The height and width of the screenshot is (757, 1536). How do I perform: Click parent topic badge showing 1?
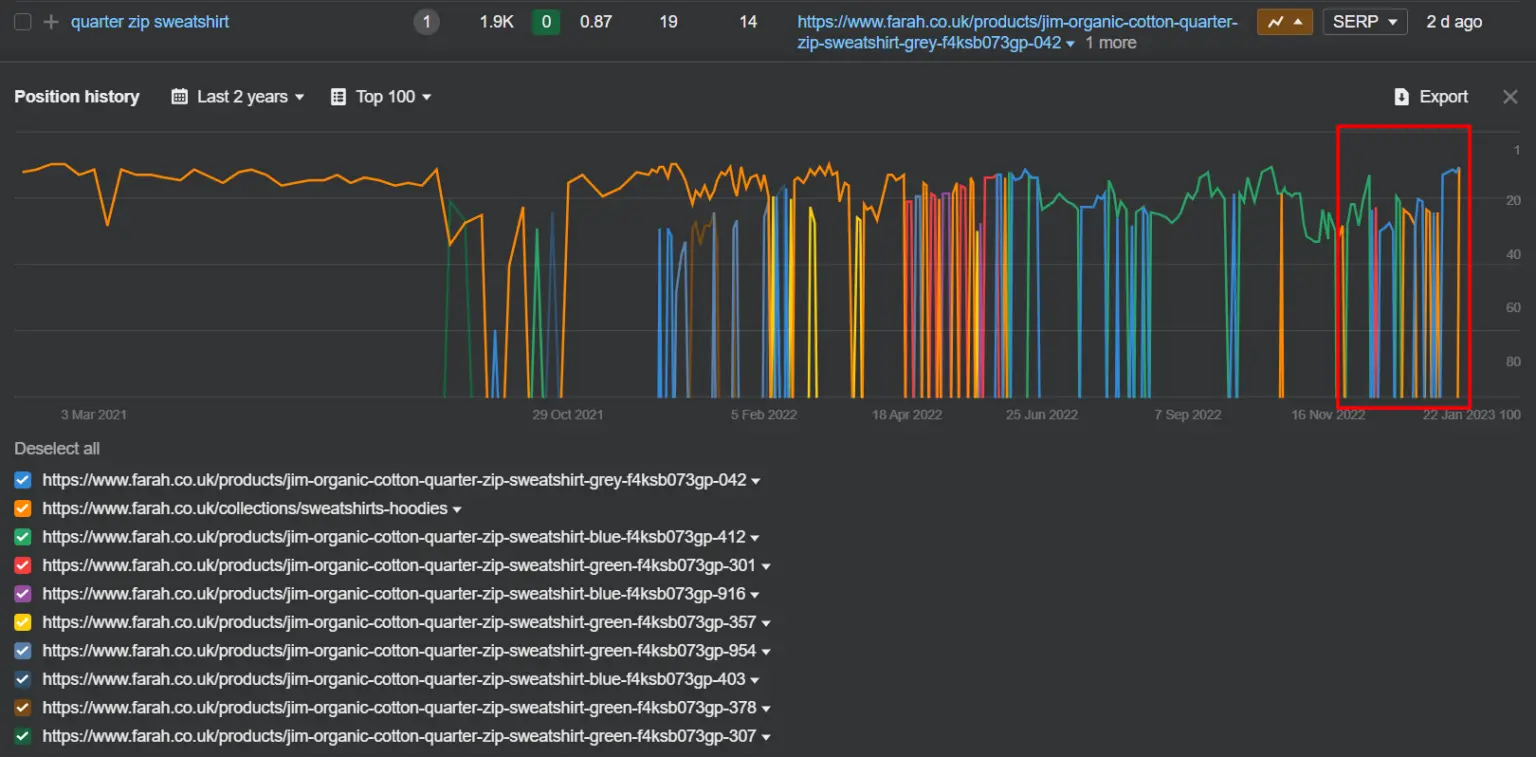(x=426, y=22)
